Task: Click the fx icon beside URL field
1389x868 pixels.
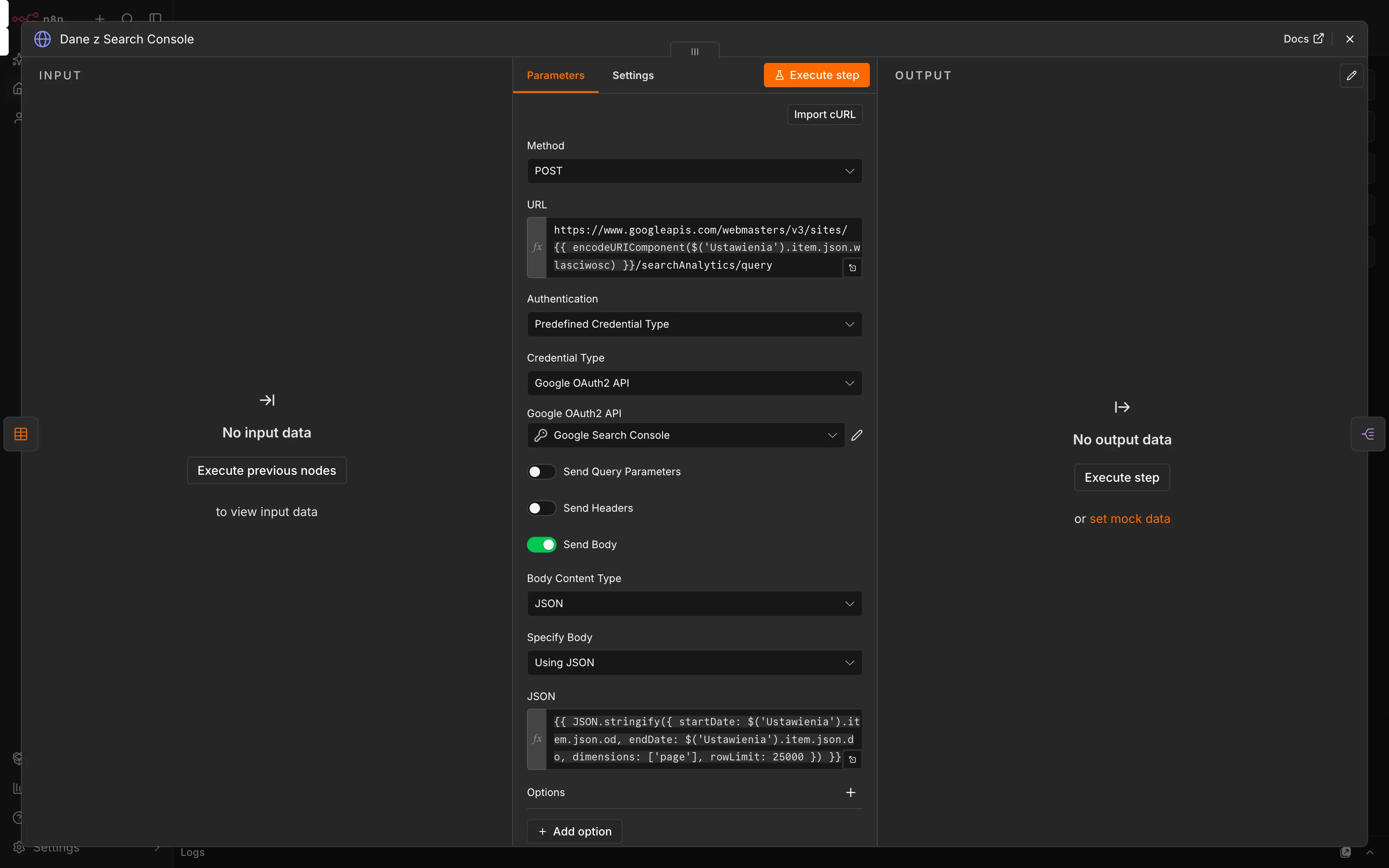Action: pos(537,247)
